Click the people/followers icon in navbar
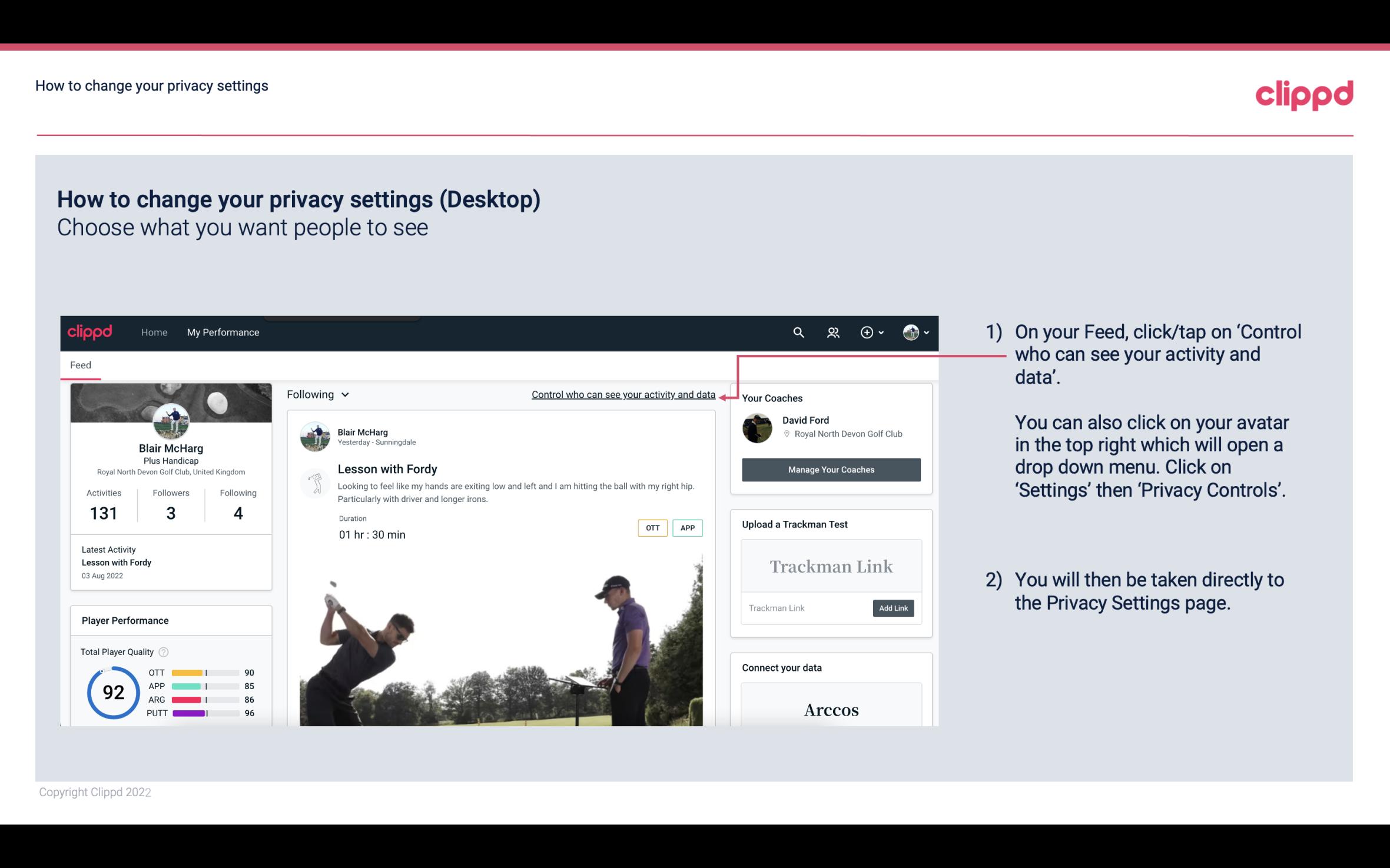 tap(833, 332)
